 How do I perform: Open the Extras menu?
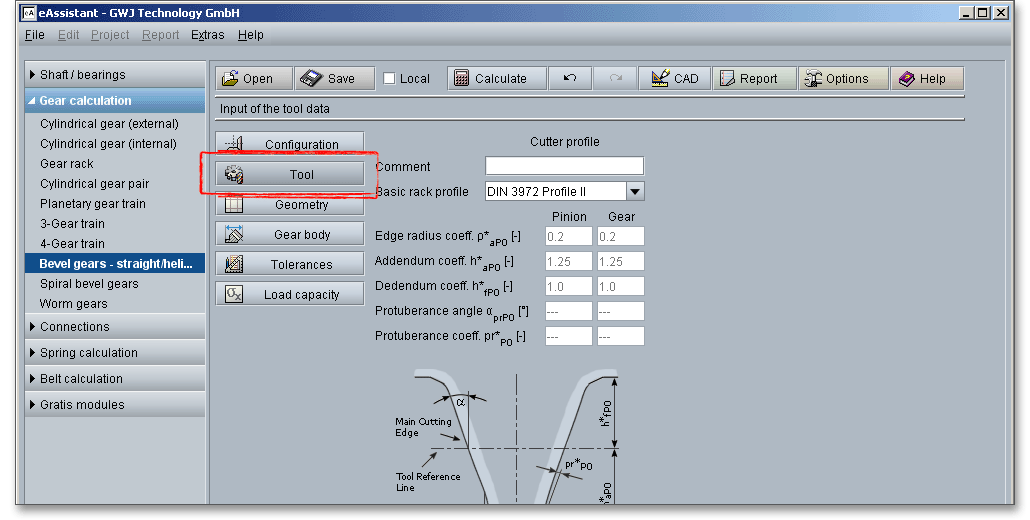coord(208,35)
